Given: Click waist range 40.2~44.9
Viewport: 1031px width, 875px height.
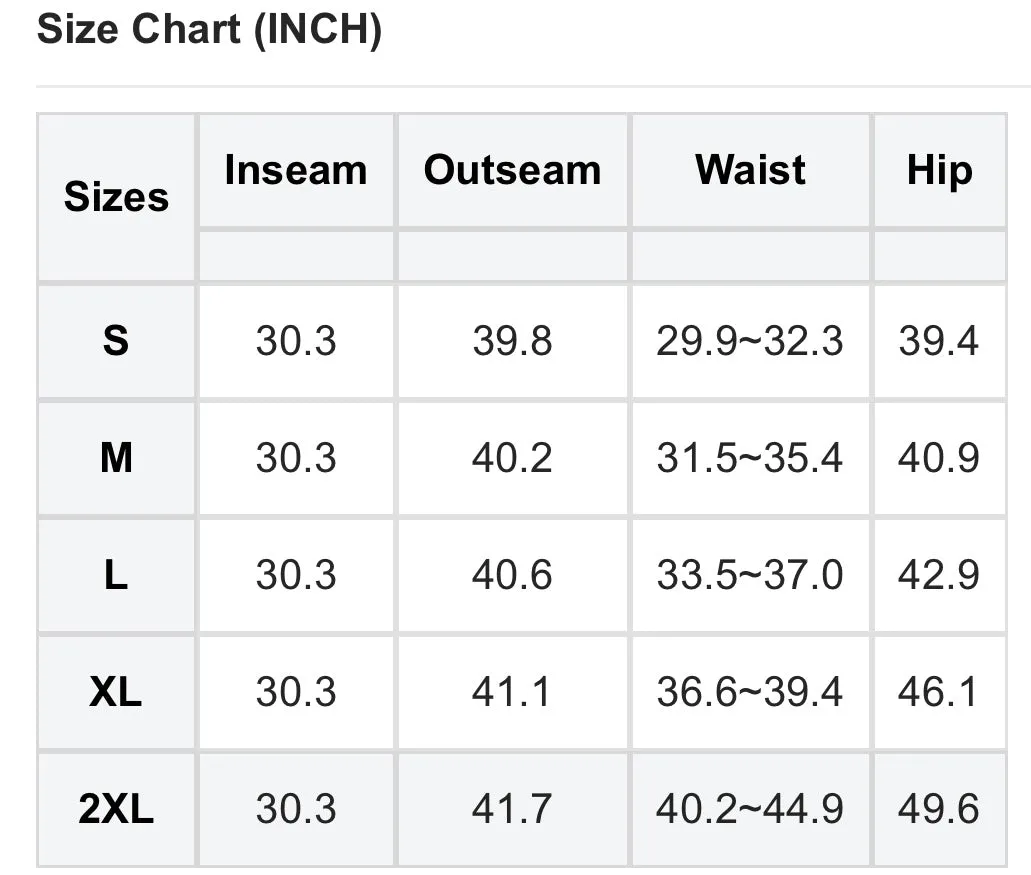Looking at the screenshot, I should coord(750,809).
